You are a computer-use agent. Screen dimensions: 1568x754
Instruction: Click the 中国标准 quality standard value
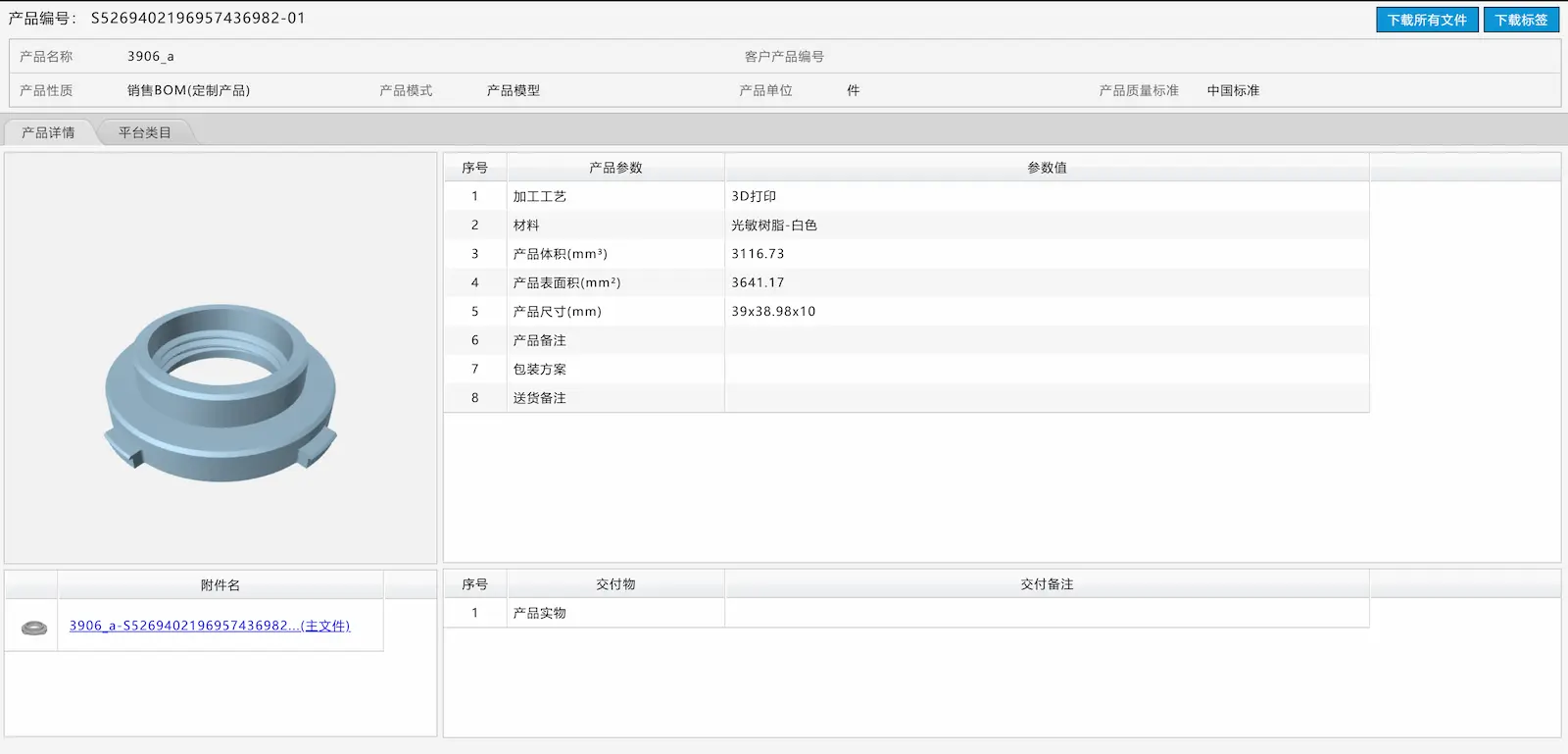(x=1233, y=90)
